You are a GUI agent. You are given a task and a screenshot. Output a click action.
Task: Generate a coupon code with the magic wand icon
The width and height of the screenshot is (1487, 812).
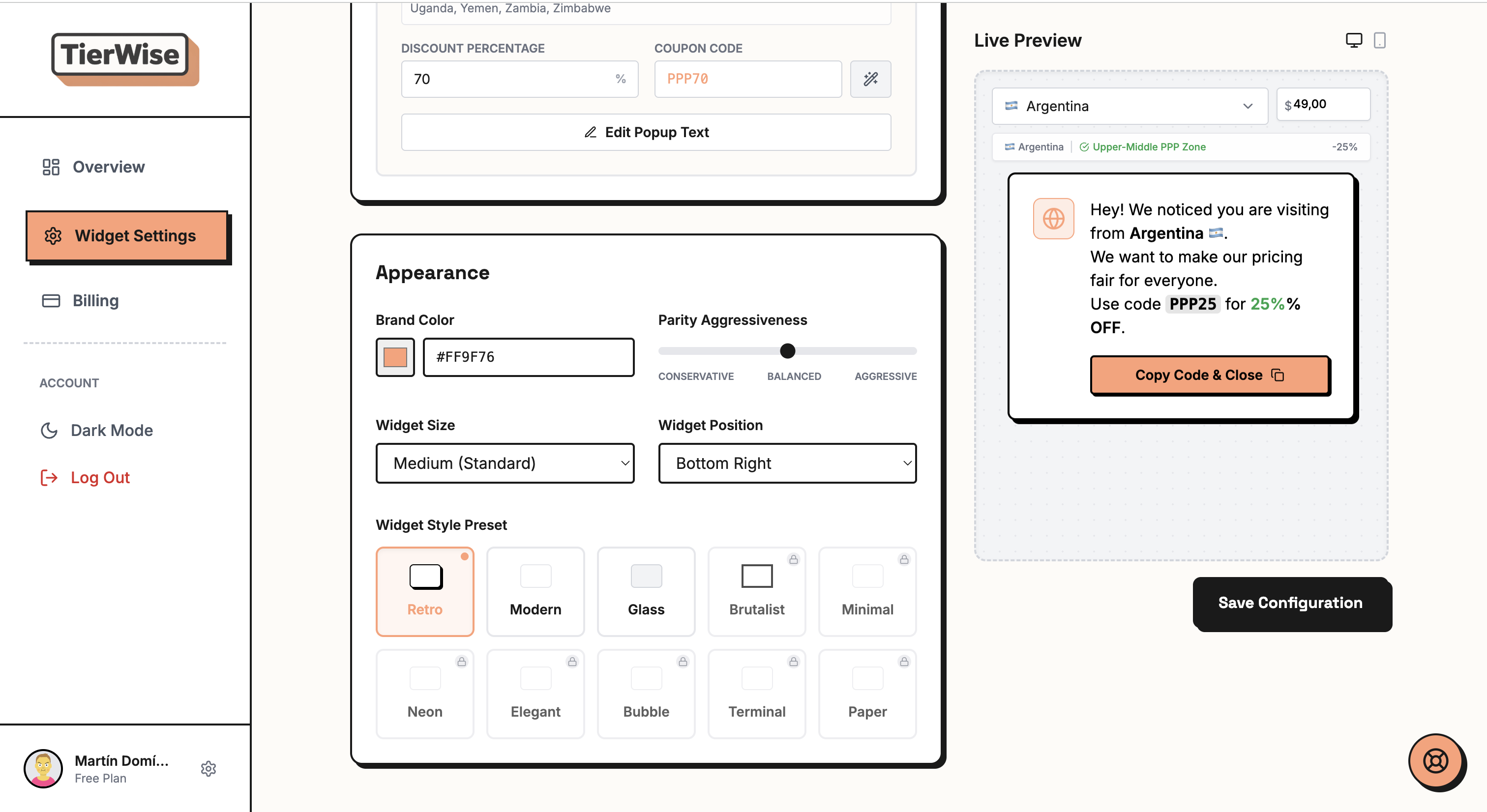[870, 79]
